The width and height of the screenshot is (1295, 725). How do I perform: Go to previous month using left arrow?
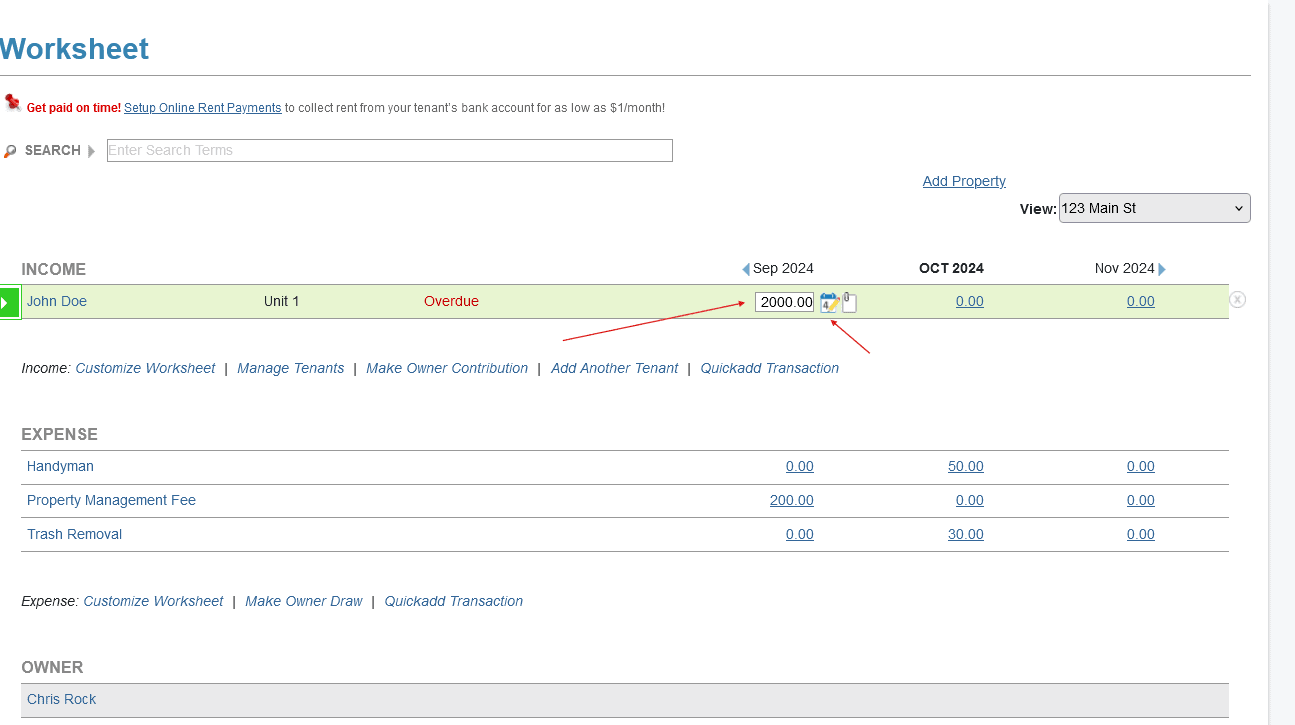[x=746, y=269]
